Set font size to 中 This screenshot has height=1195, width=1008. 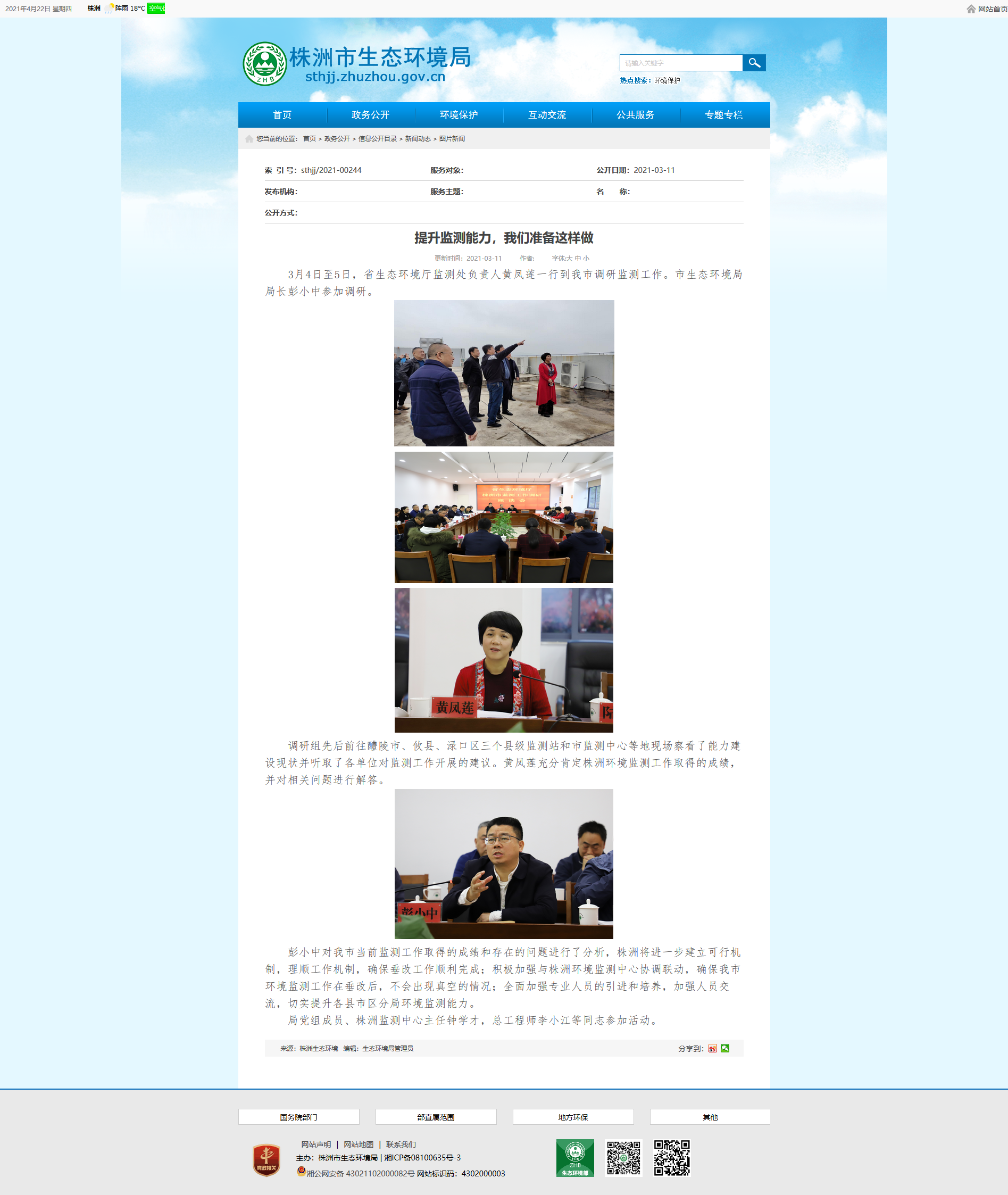coord(578,259)
